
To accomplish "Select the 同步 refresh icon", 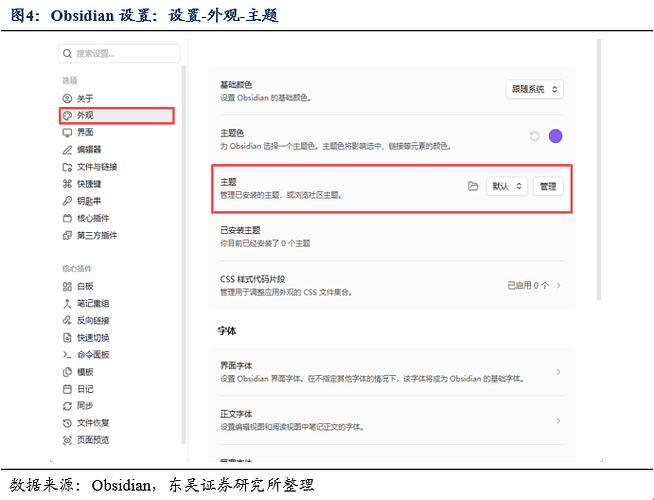I will point(67,406).
